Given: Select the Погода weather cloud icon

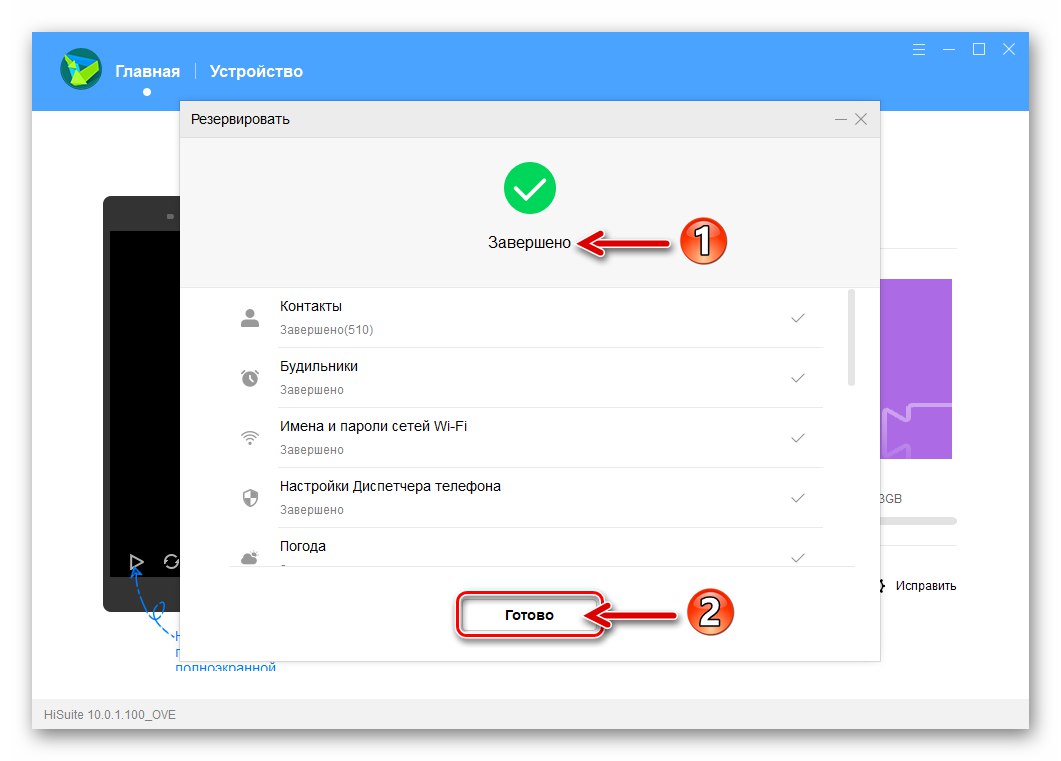Looking at the screenshot, I should coord(250,557).
